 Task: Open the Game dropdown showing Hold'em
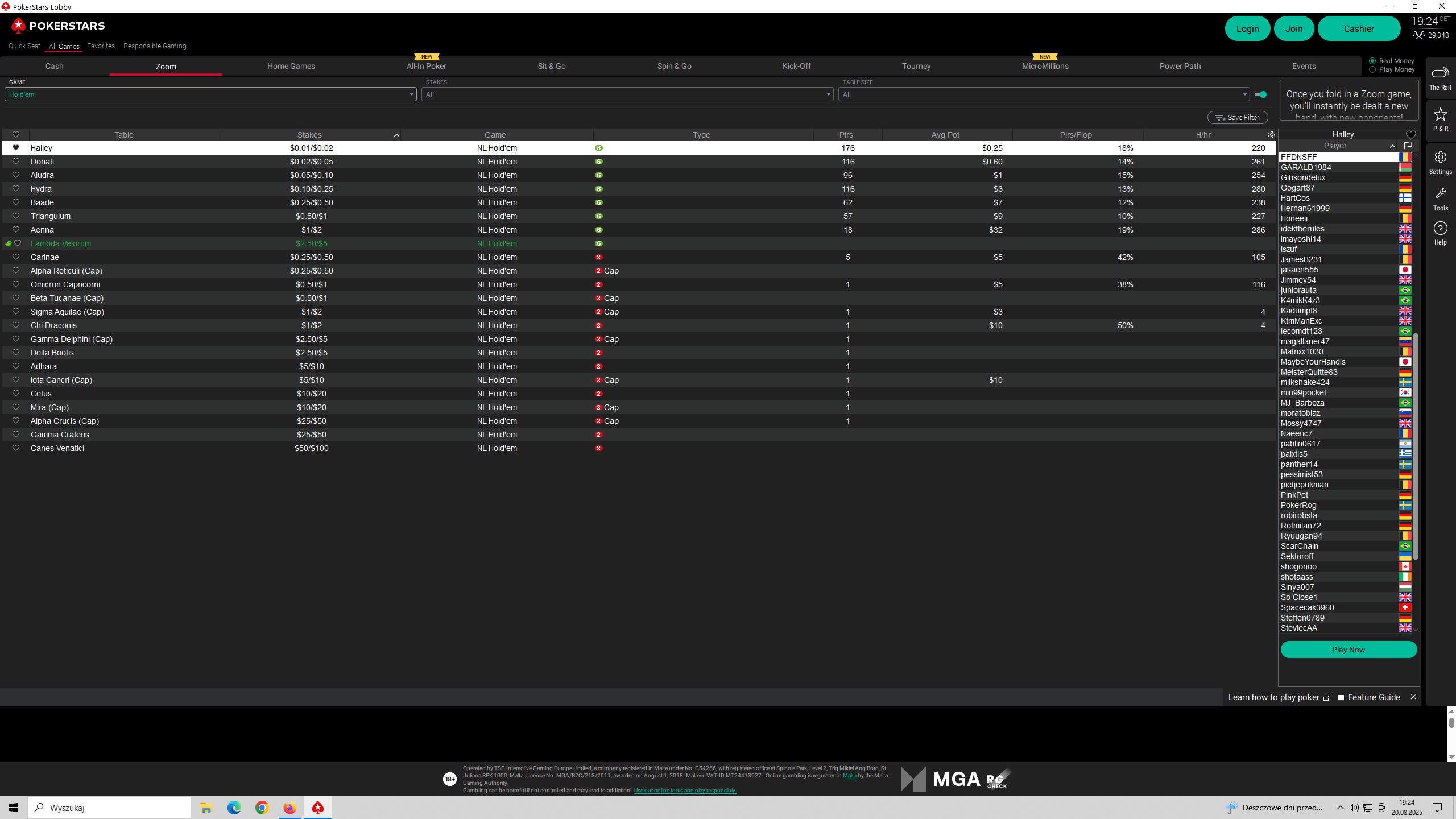[210, 94]
